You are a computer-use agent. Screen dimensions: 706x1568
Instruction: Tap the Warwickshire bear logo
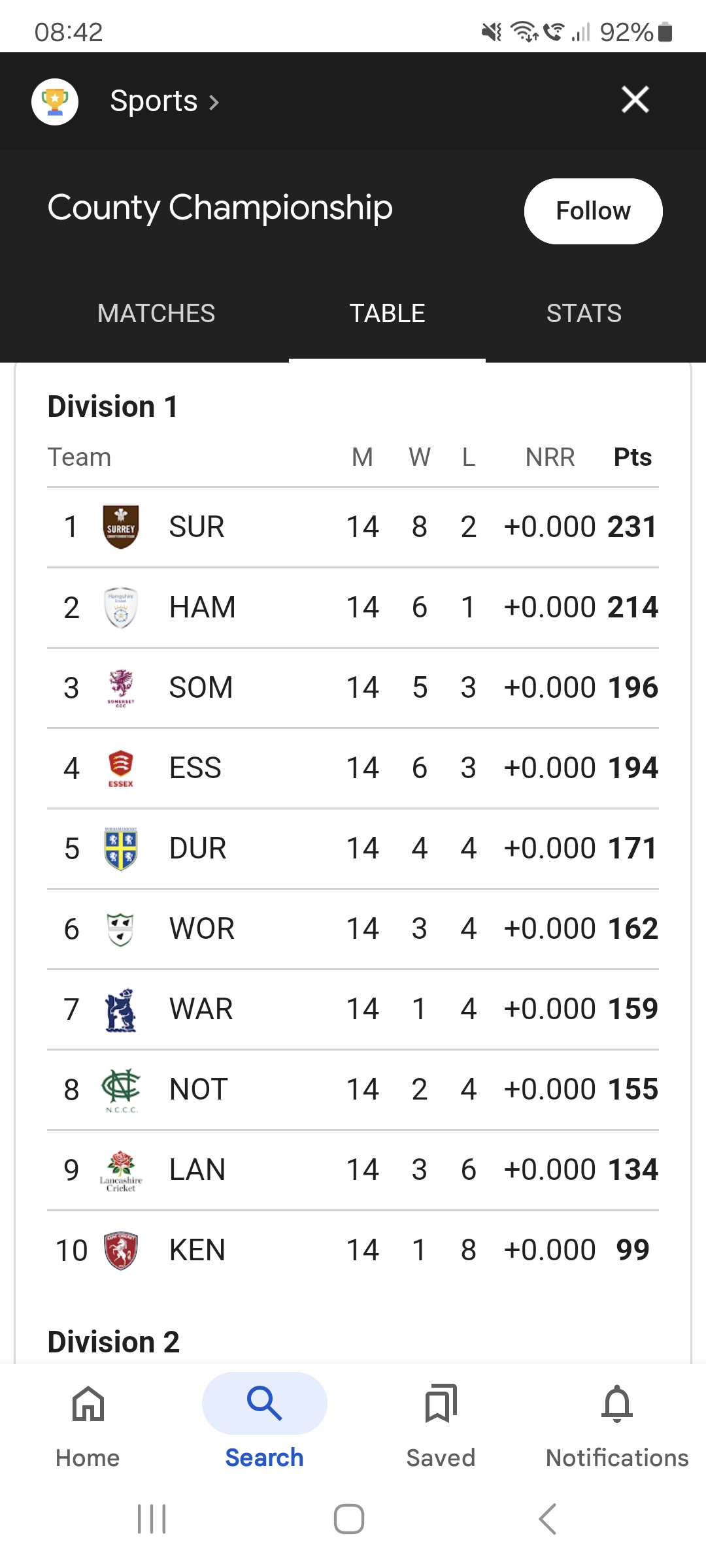click(121, 1009)
